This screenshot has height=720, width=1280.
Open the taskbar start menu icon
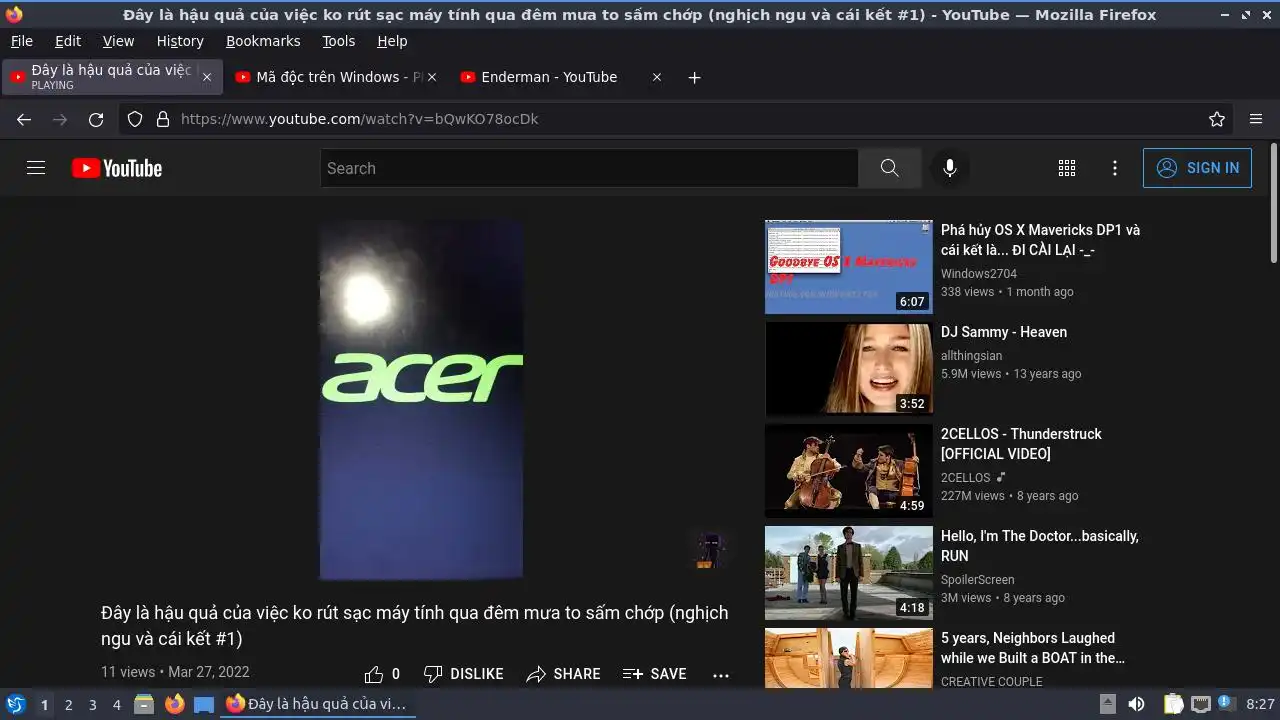(x=15, y=704)
